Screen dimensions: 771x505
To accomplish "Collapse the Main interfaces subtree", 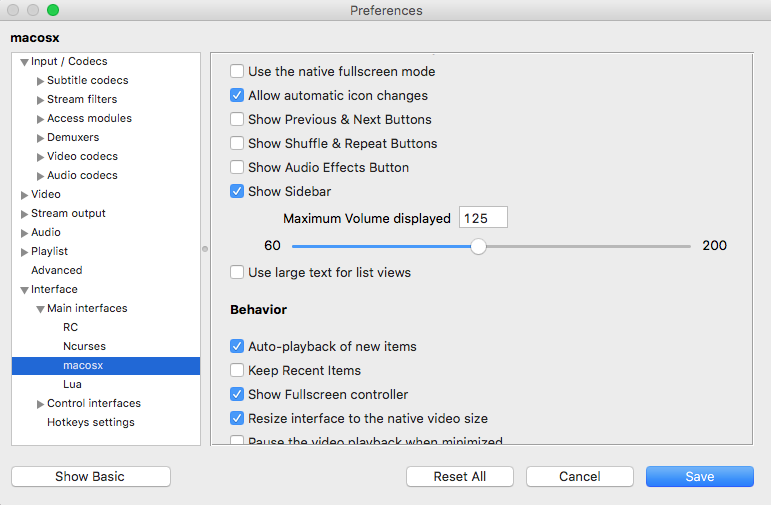I will [40, 309].
